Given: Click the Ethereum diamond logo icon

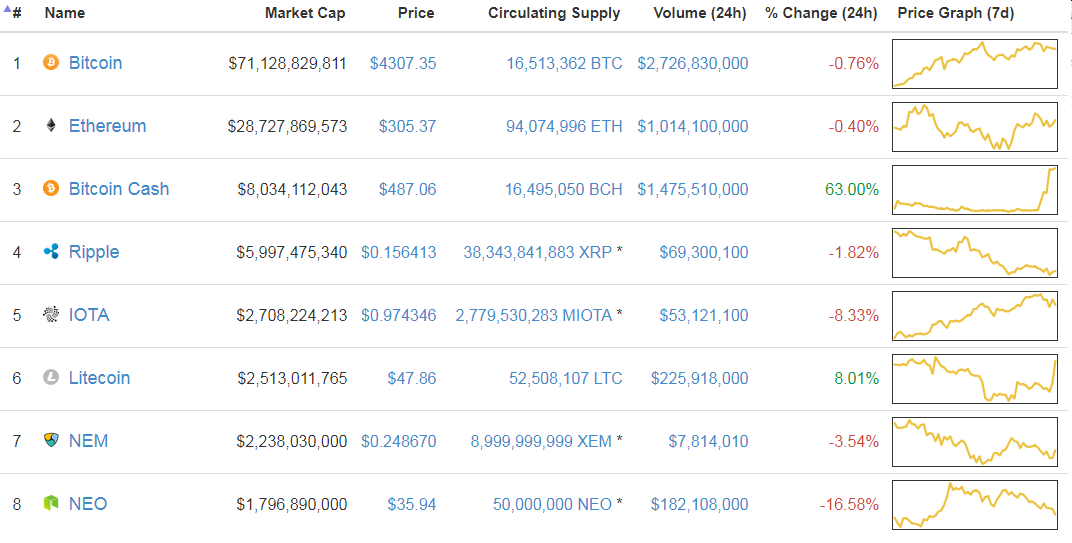Looking at the screenshot, I should [51, 126].
